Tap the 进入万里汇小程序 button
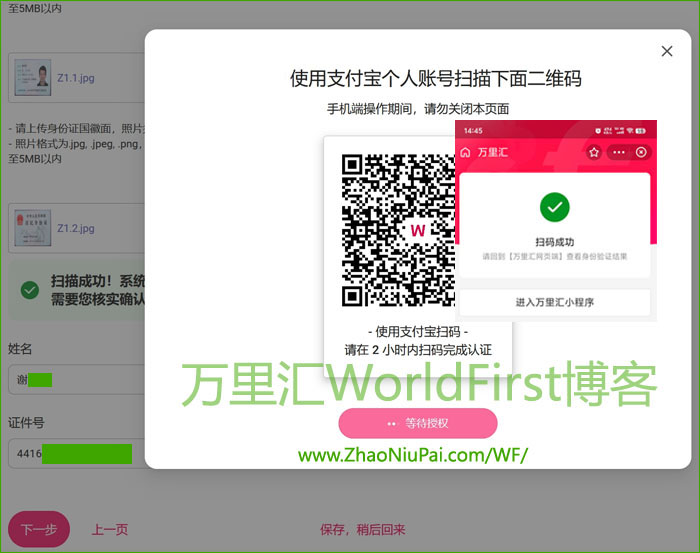Viewport: 700px width, 553px height. coord(554,303)
